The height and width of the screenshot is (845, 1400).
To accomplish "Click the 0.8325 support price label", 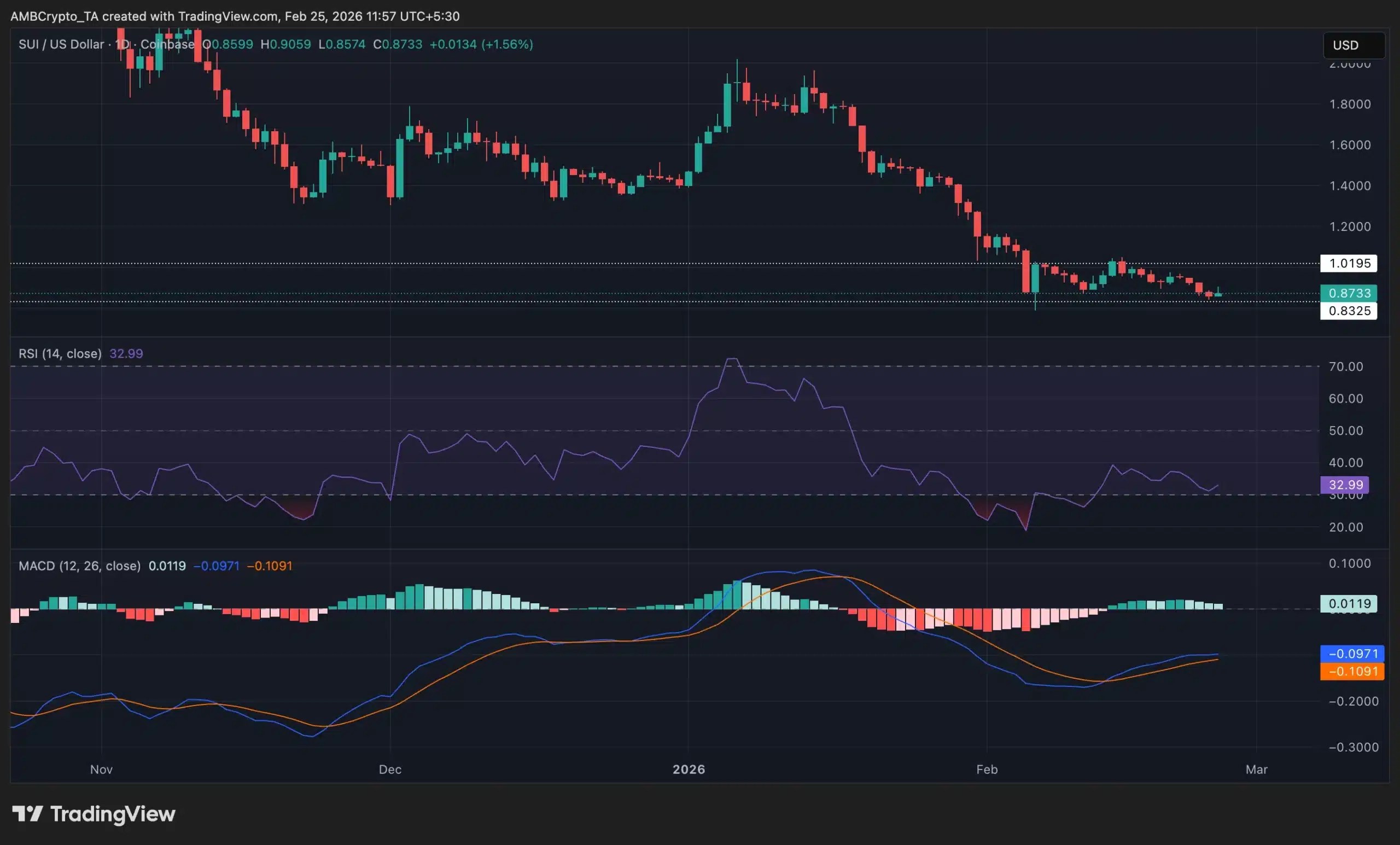I will point(1349,311).
